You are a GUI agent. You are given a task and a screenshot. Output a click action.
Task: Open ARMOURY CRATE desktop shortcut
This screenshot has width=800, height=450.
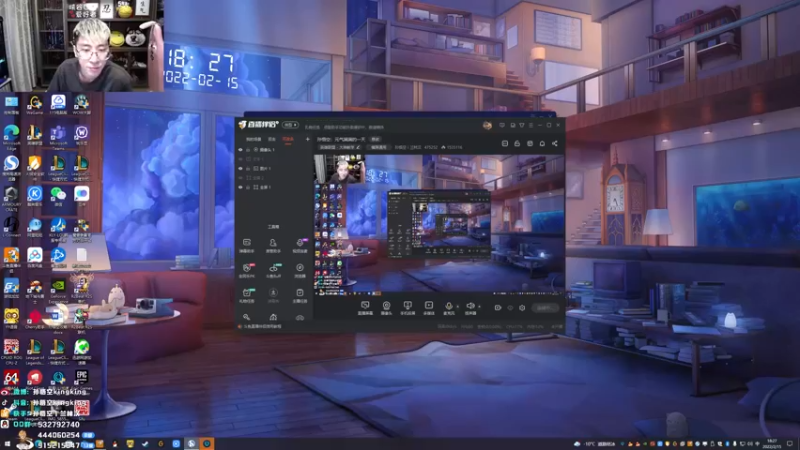(x=11, y=198)
